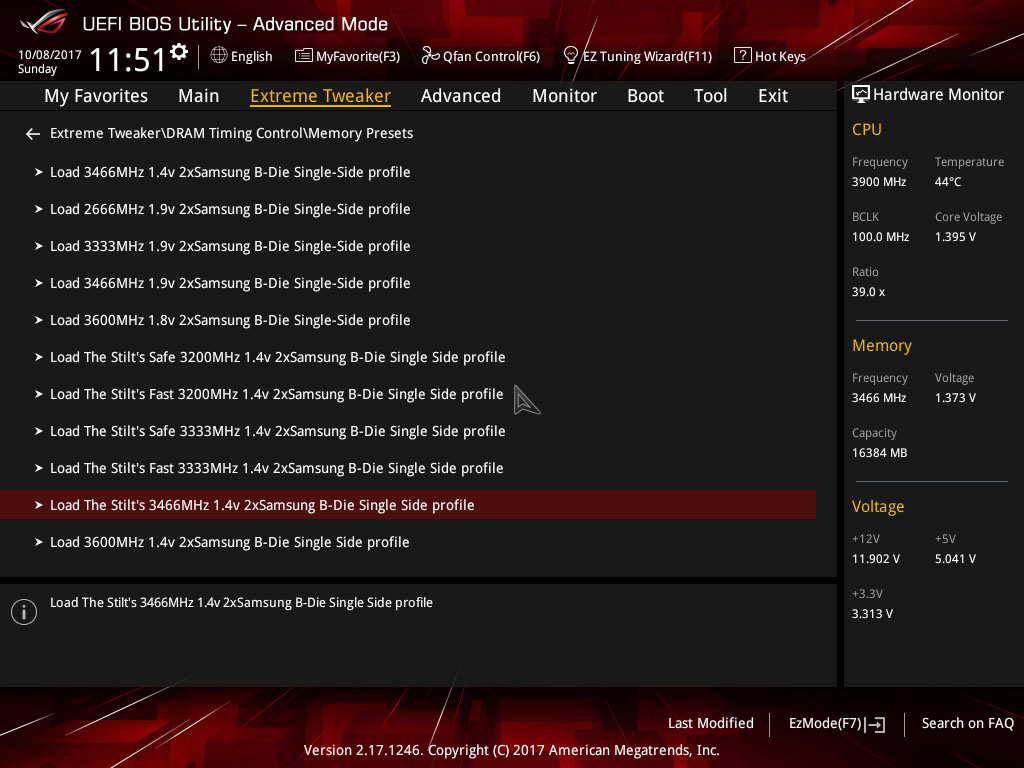Viewport: 1024px width, 768px height.
Task: Open the Boot tab
Action: click(645, 96)
